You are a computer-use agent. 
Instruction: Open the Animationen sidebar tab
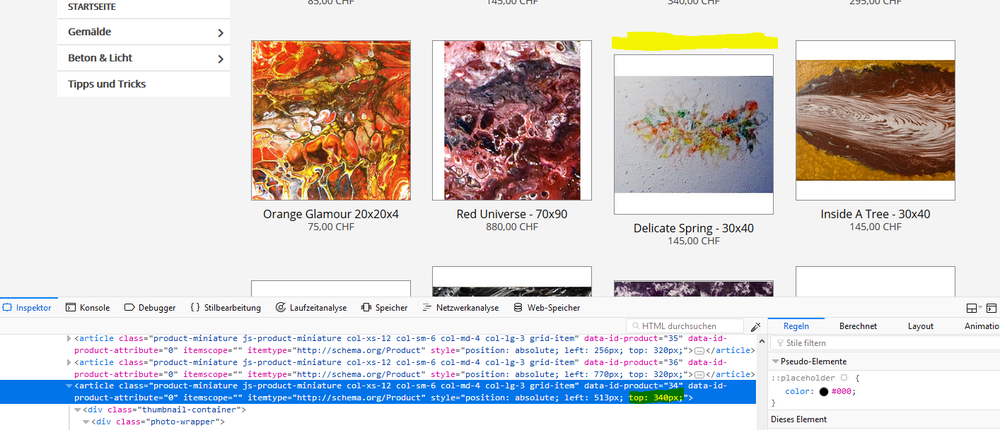coord(982,326)
